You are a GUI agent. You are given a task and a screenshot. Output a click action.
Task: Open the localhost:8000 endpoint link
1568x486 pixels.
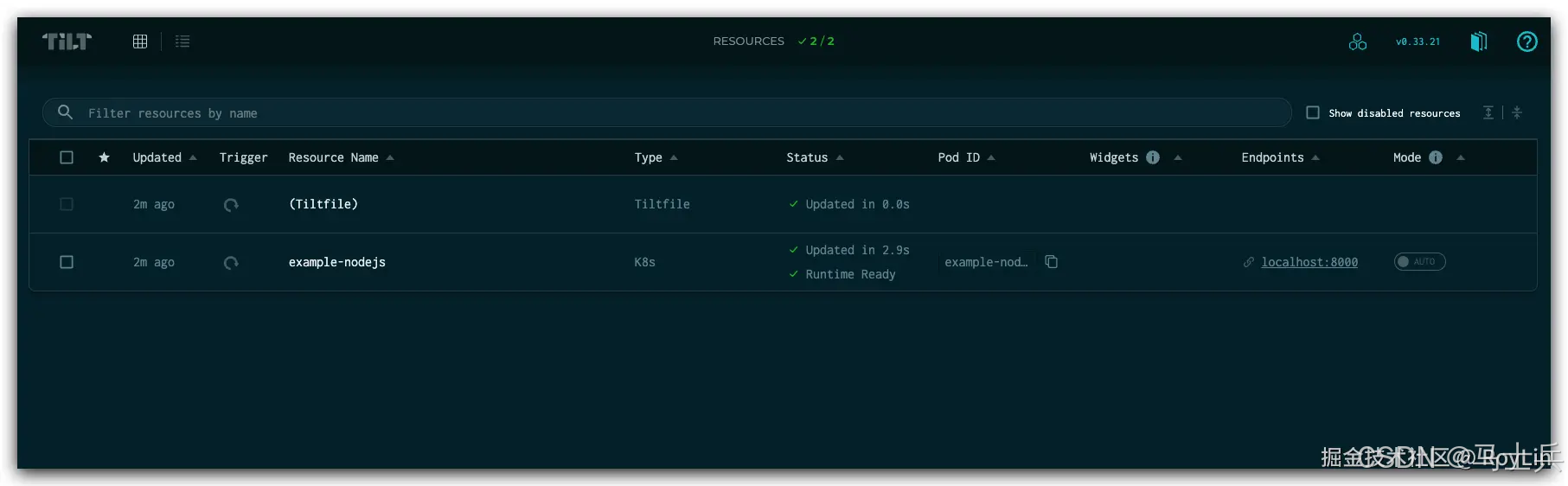point(1309,262)
